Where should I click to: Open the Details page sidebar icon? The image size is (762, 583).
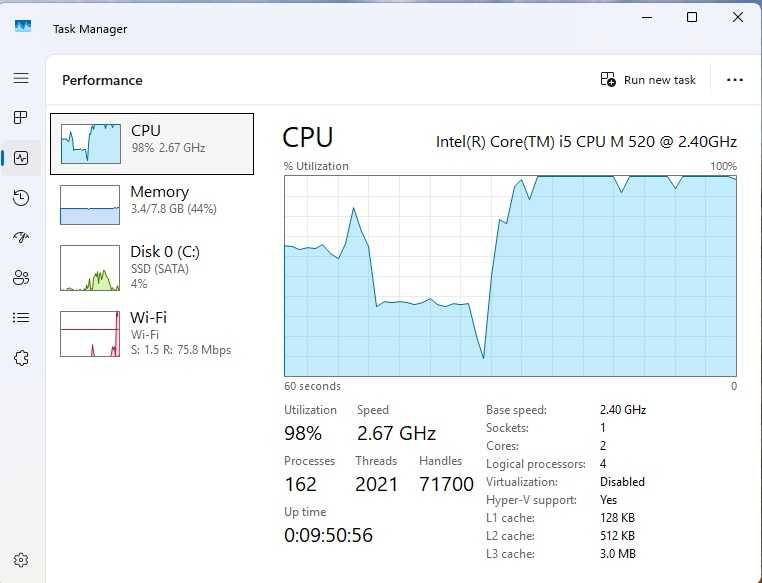pos(21,318)
